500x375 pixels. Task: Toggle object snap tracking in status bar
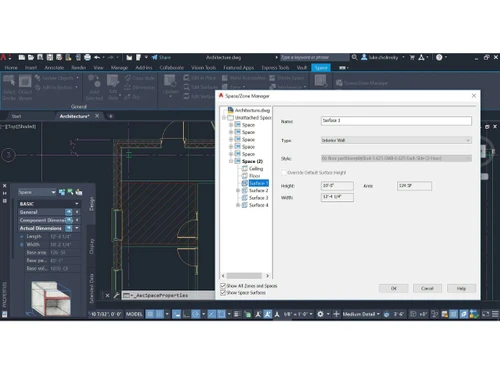point(212,314)
